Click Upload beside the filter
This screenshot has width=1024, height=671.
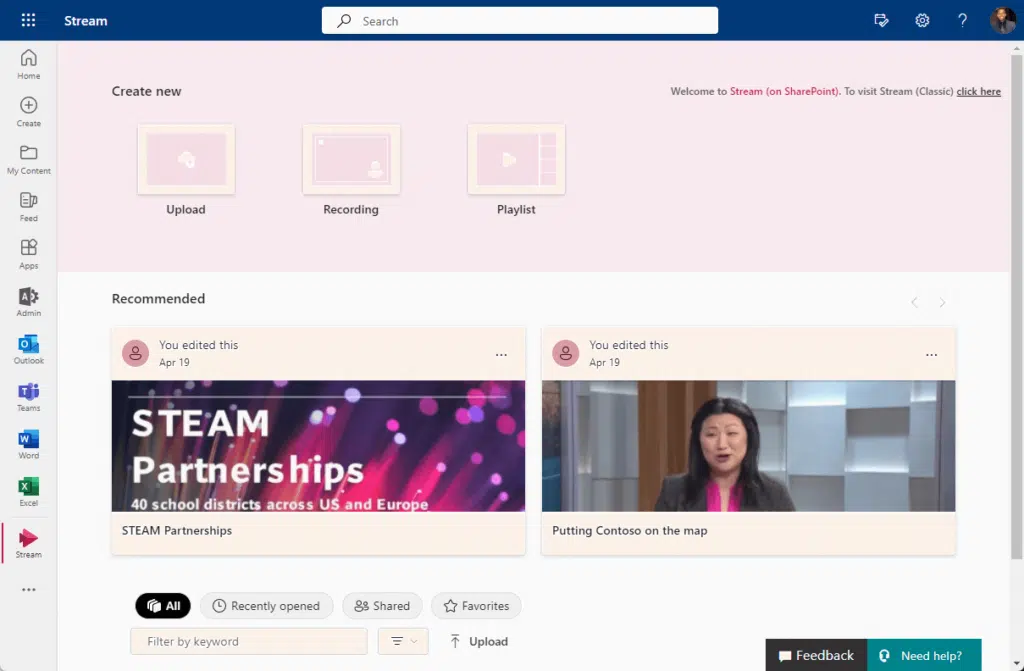(x=479, y=642)
